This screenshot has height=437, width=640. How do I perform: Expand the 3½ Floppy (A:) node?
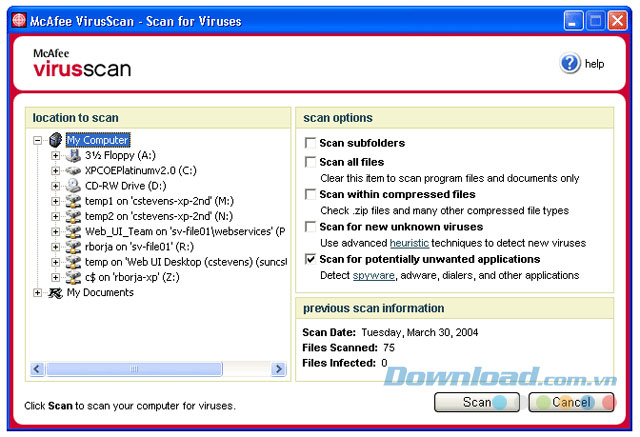coord(56,155)
